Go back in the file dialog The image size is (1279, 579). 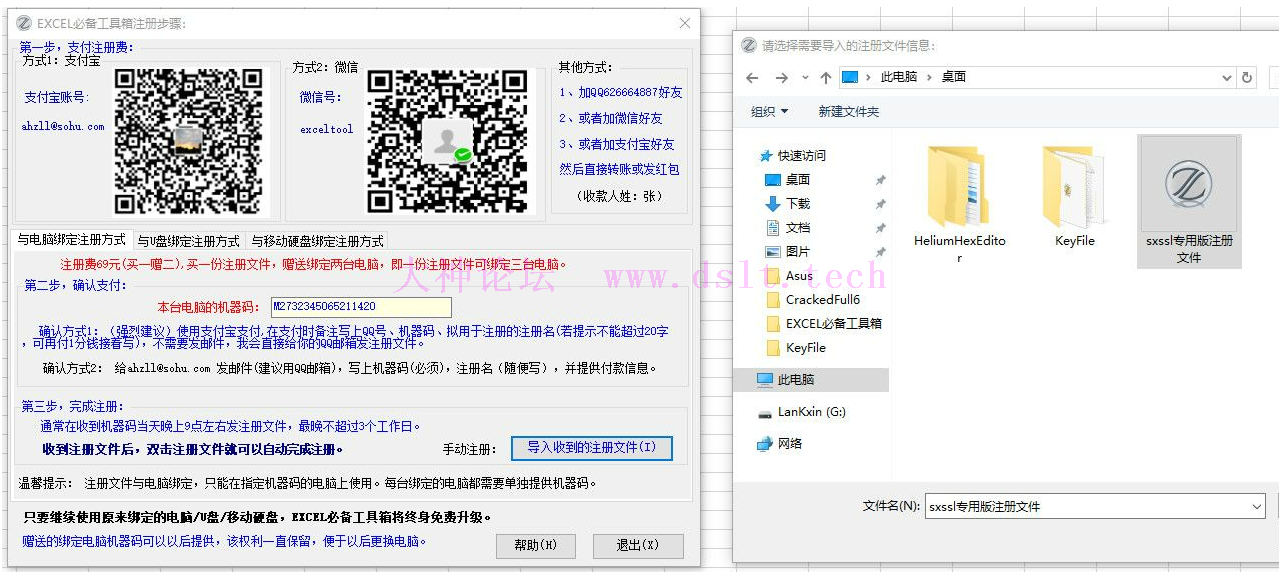click(753, 77)
